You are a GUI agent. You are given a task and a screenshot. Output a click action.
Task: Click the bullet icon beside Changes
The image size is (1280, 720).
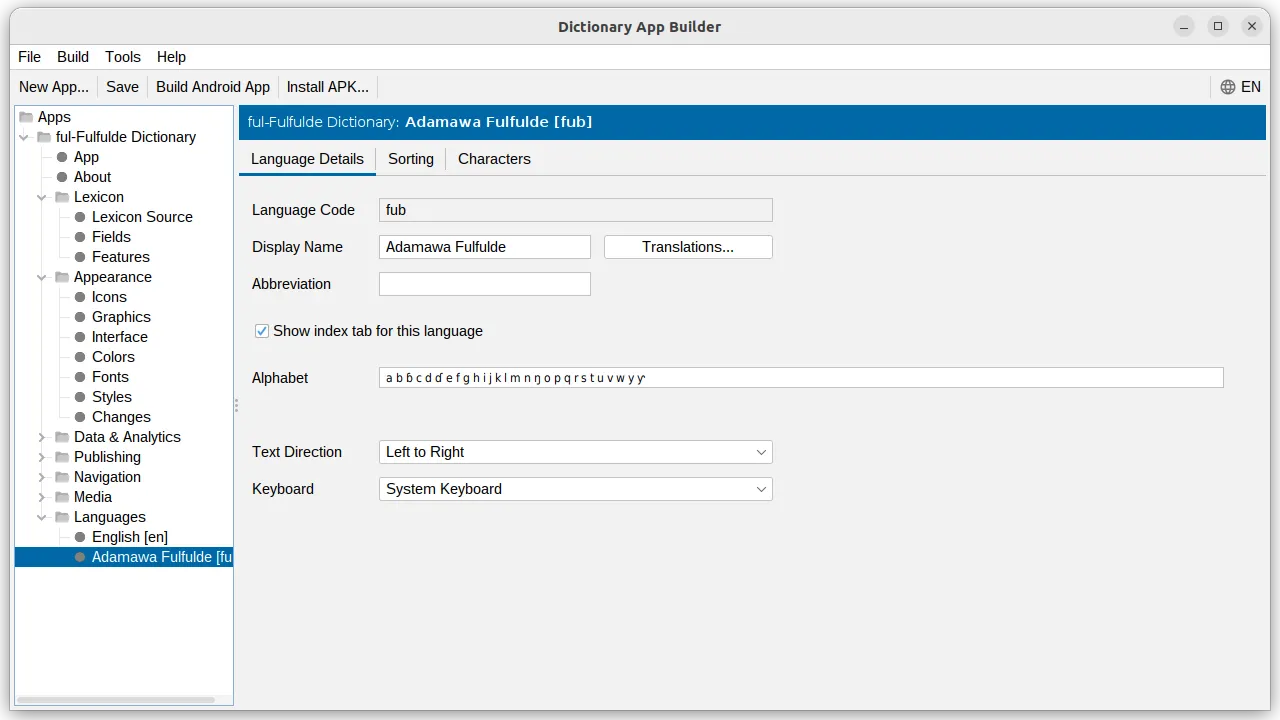(x=80, y=417)
